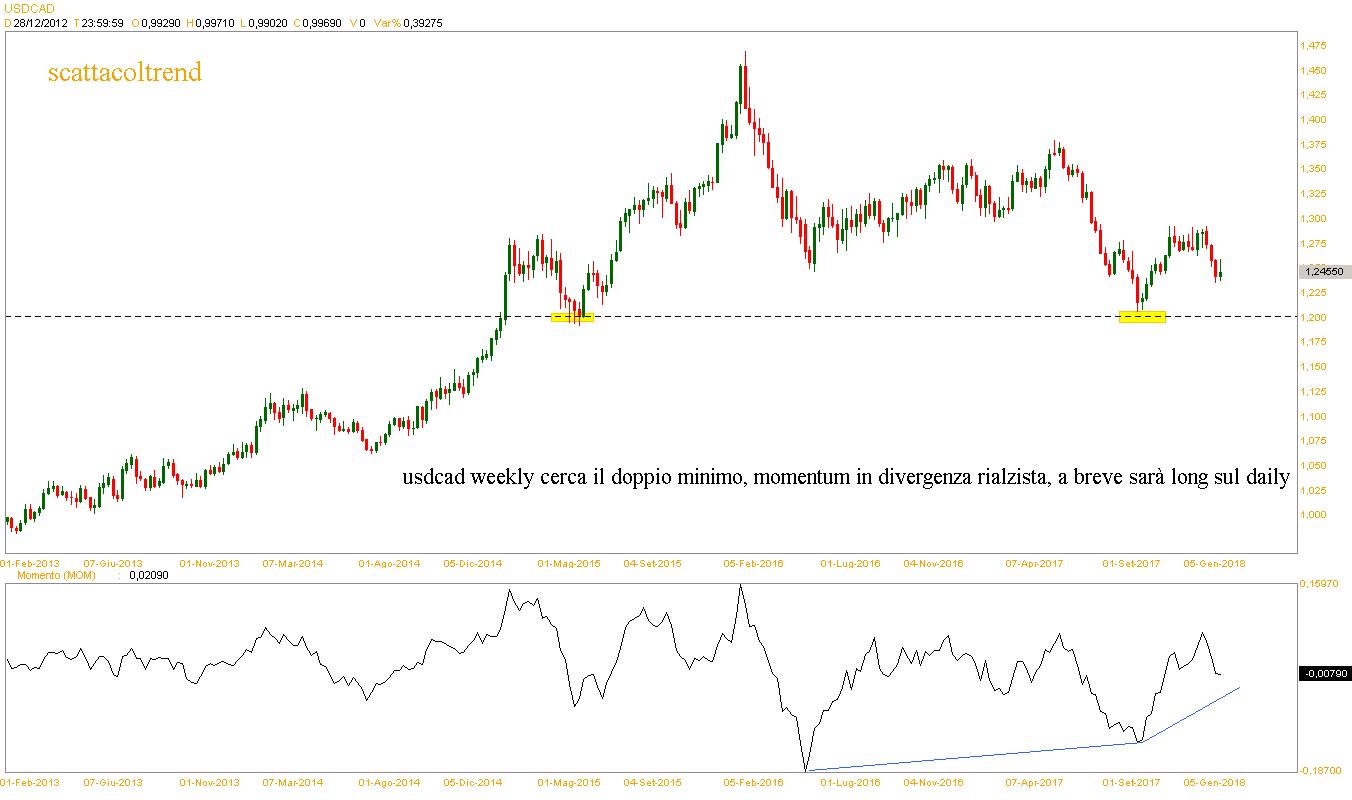This screenshot has width=1352, height=800.
Task: Select the close price 0,99690
Action: (321, 23)
